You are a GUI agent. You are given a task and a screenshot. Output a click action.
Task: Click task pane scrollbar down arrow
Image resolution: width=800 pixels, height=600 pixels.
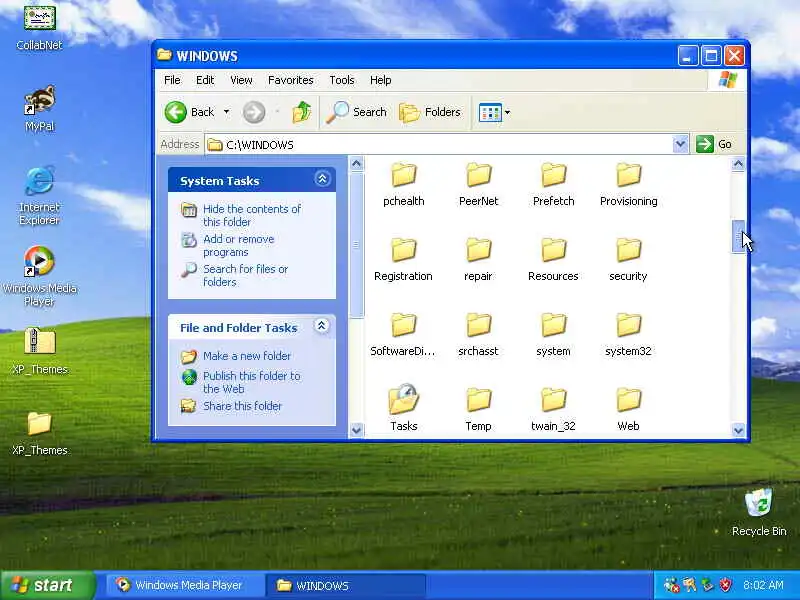point(357,431)
